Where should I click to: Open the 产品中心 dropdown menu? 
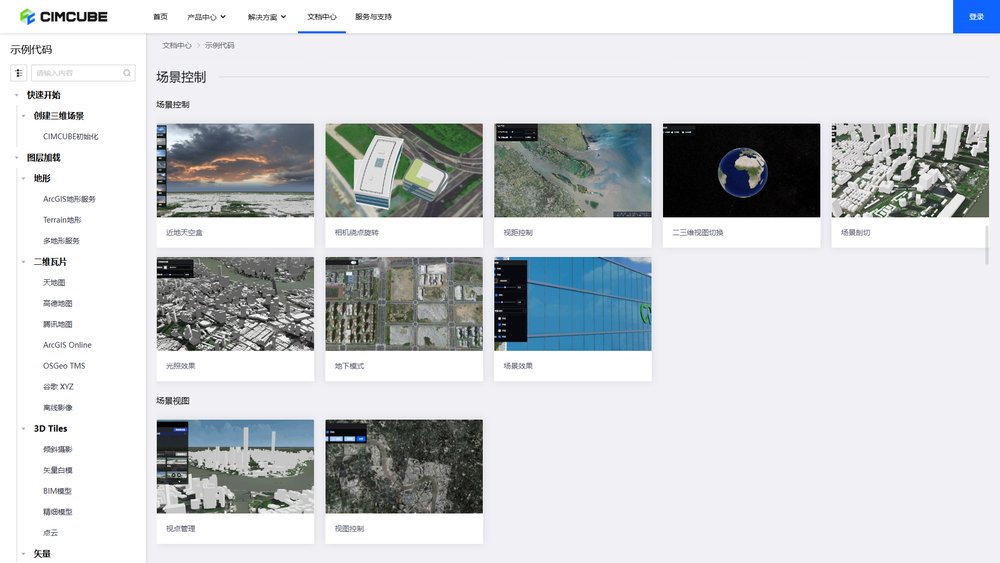tap(207, 17)
